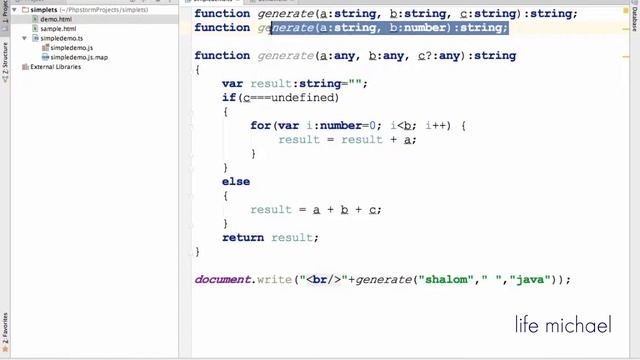
Task: Click 'function' keyword on first code line
Action: click(222, 13)
